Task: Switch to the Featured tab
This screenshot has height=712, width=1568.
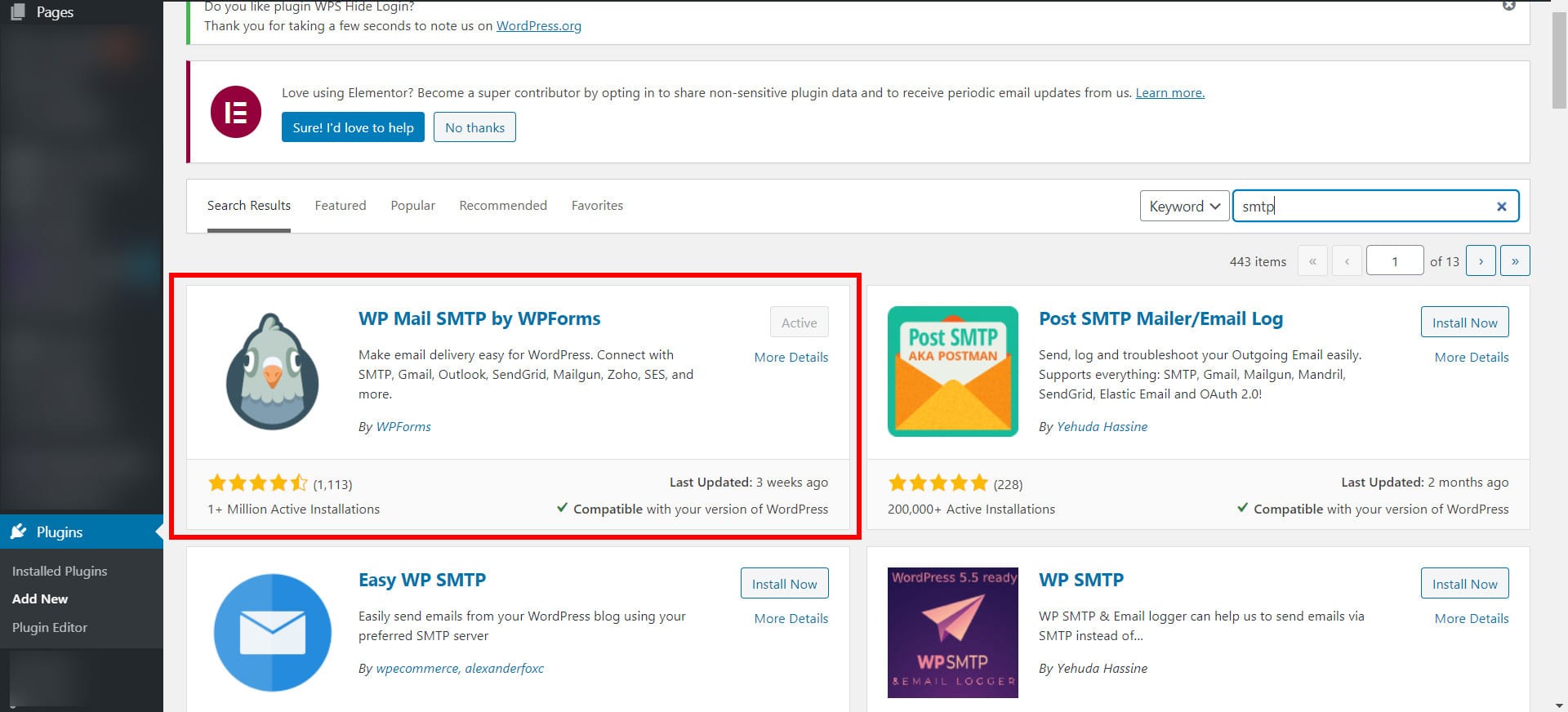Action: coord(341,206)
